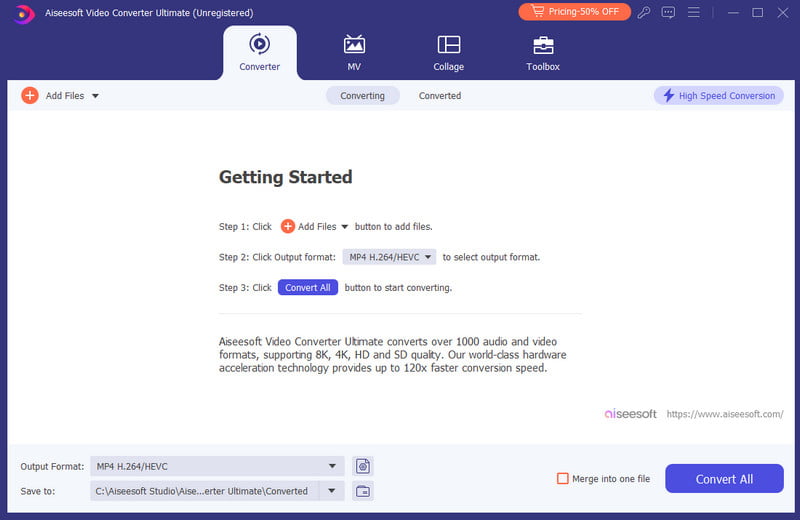Viewport: 800px width, 520px height.
Task: Open output folder icon beside Save to
Action: (363, 491)
